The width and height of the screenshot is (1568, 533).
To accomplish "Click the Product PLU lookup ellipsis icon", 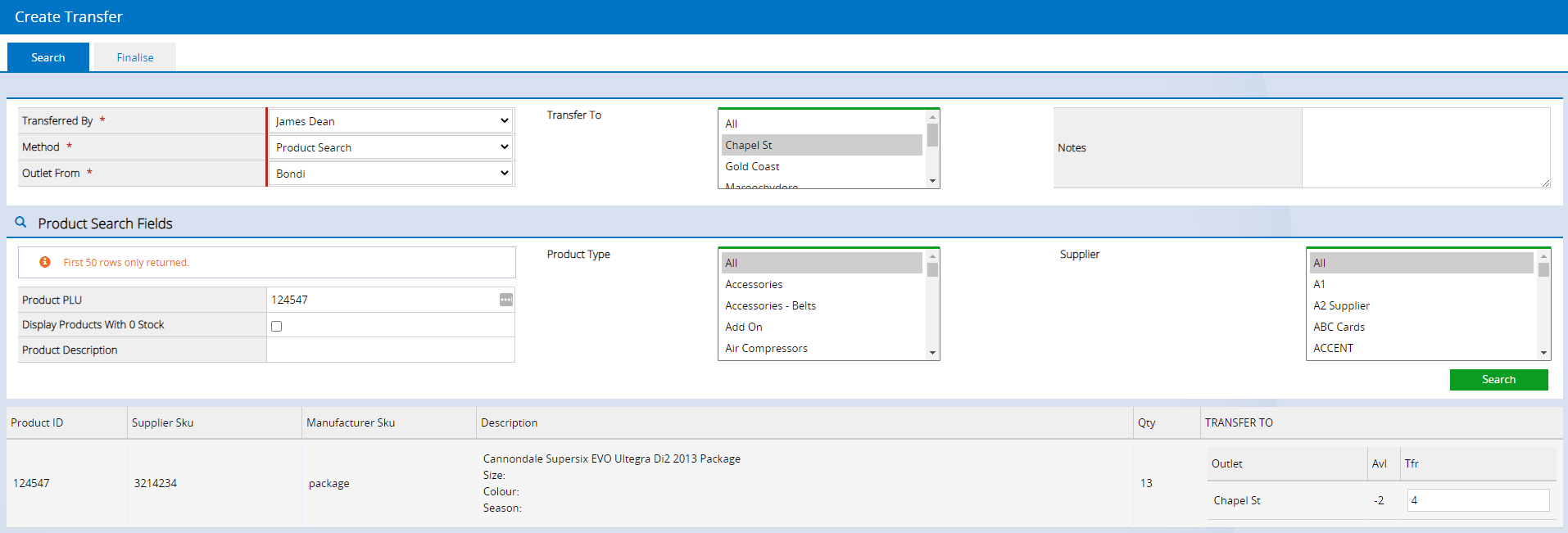I will 506,300.
